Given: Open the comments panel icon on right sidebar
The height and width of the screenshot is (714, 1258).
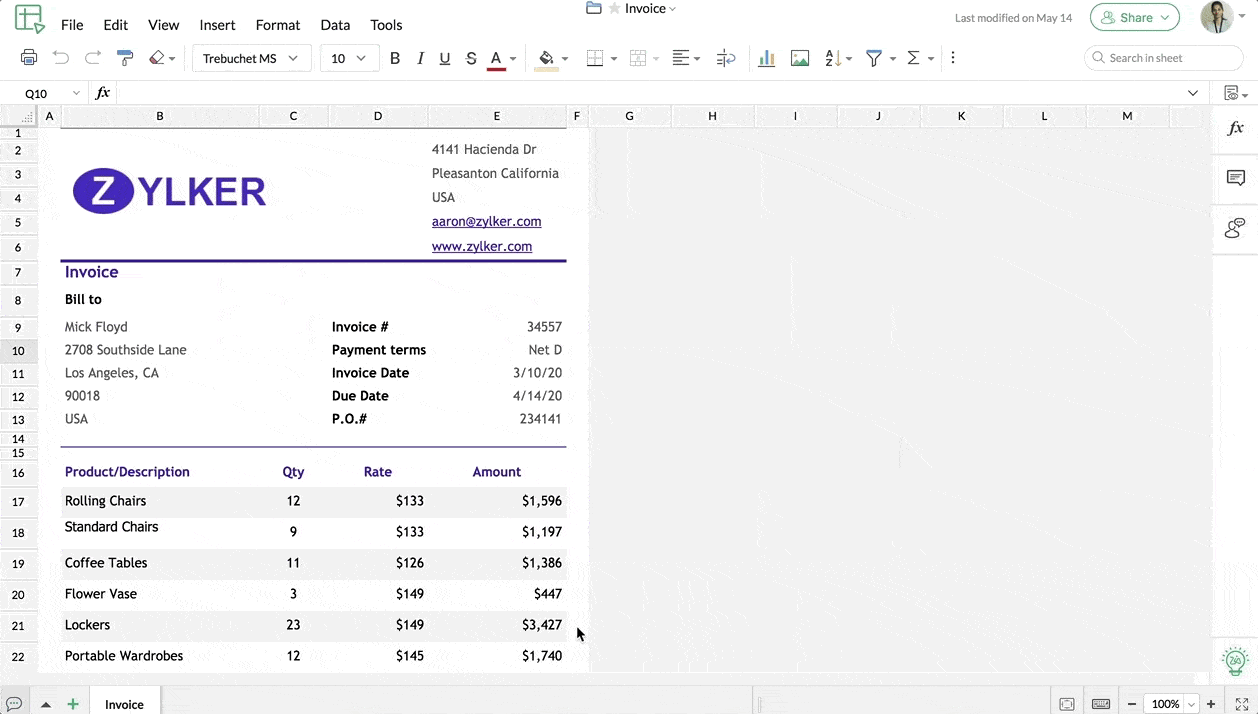Looking at the screenshot, I should pyautogui.click(x=1236, y=178).
